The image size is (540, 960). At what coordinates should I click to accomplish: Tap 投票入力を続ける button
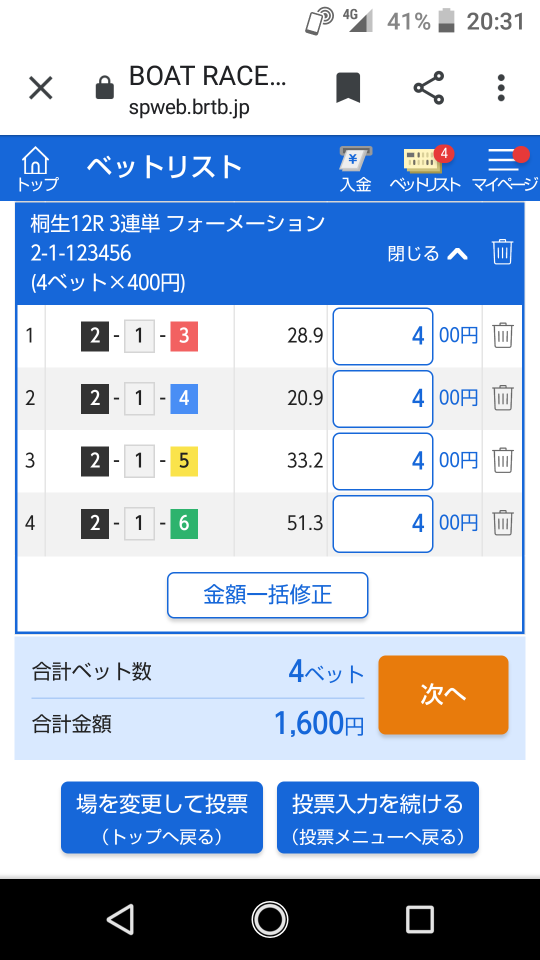378,817
